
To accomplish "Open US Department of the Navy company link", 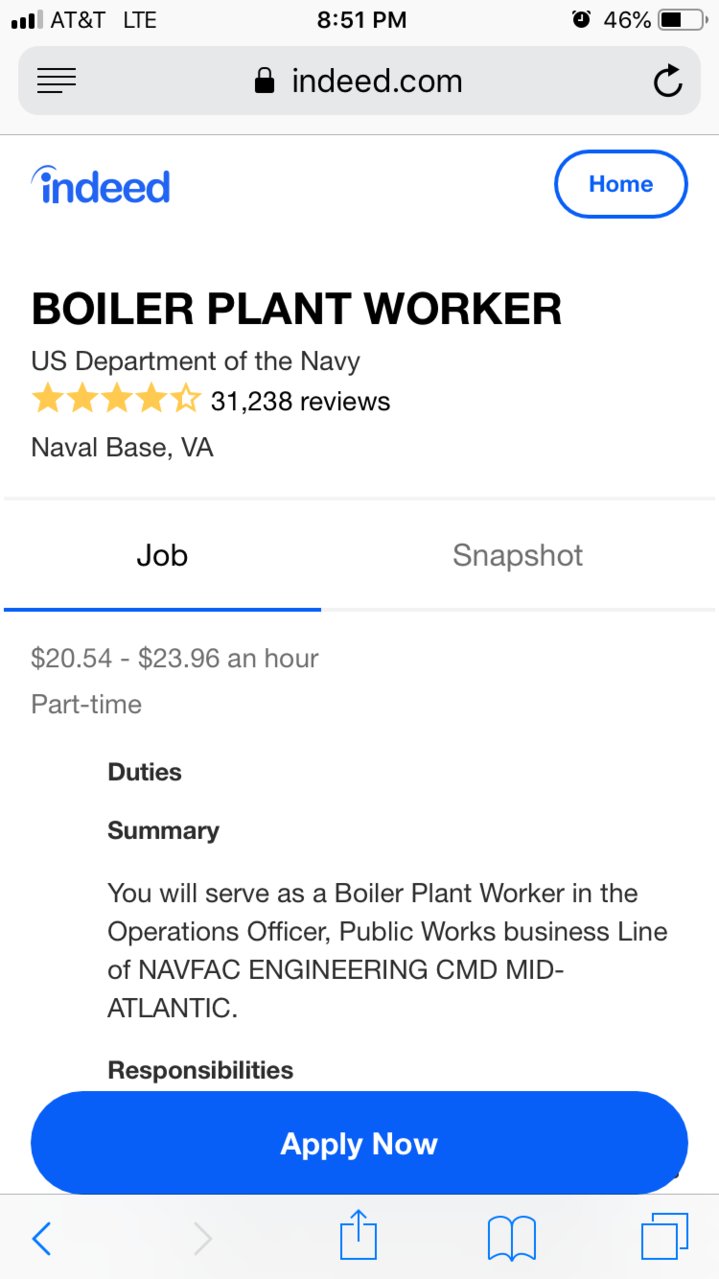I will pyautogui.click(x=195, y=360).
